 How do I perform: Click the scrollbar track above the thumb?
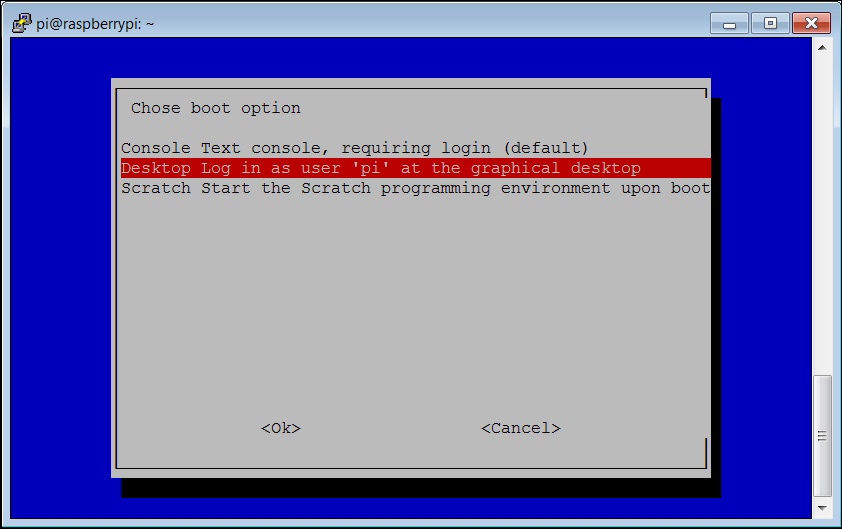pos(822,215)
